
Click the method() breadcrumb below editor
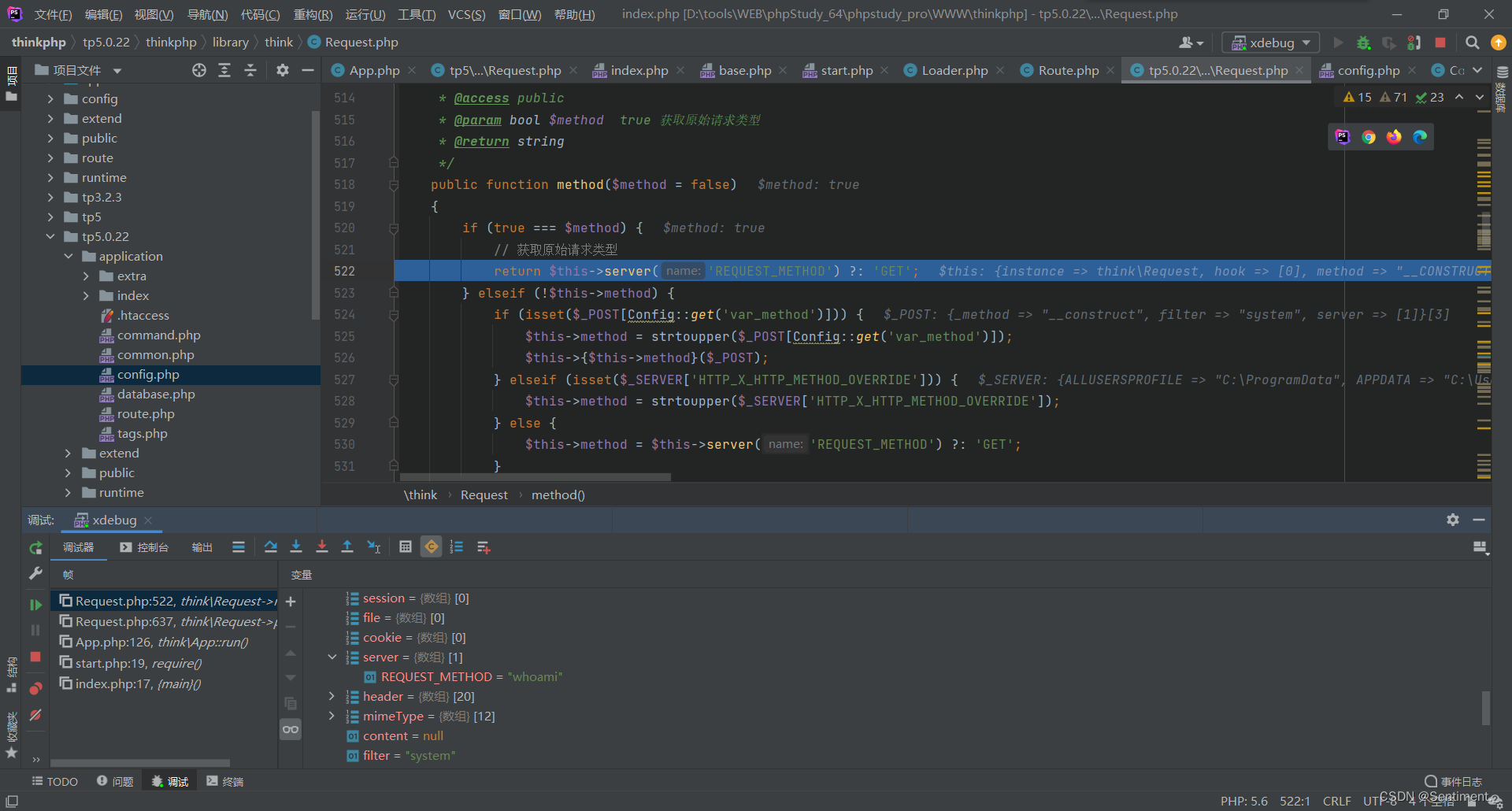[x=558, y=494]
